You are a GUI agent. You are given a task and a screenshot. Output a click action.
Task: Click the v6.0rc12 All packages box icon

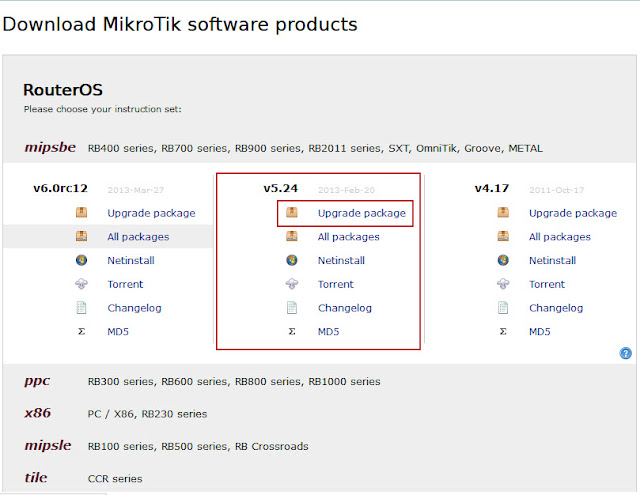(x=81, y=236)
